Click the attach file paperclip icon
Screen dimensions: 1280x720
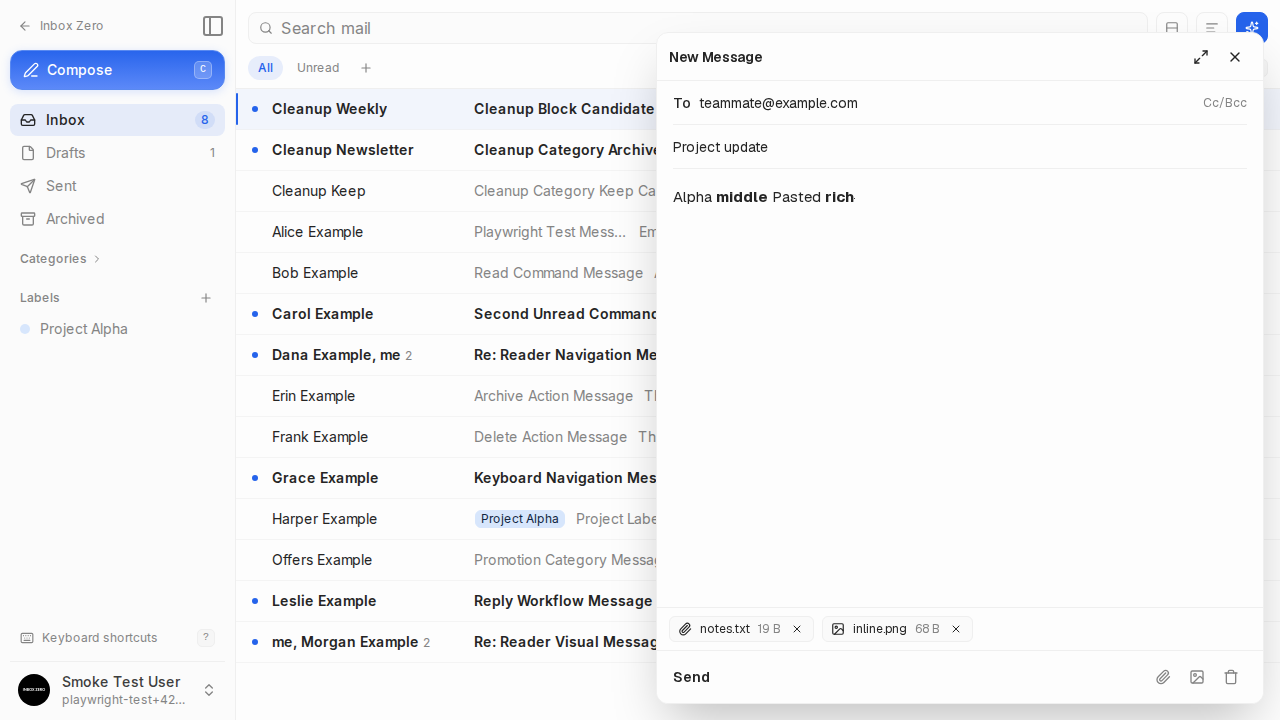pos(1163,677)
